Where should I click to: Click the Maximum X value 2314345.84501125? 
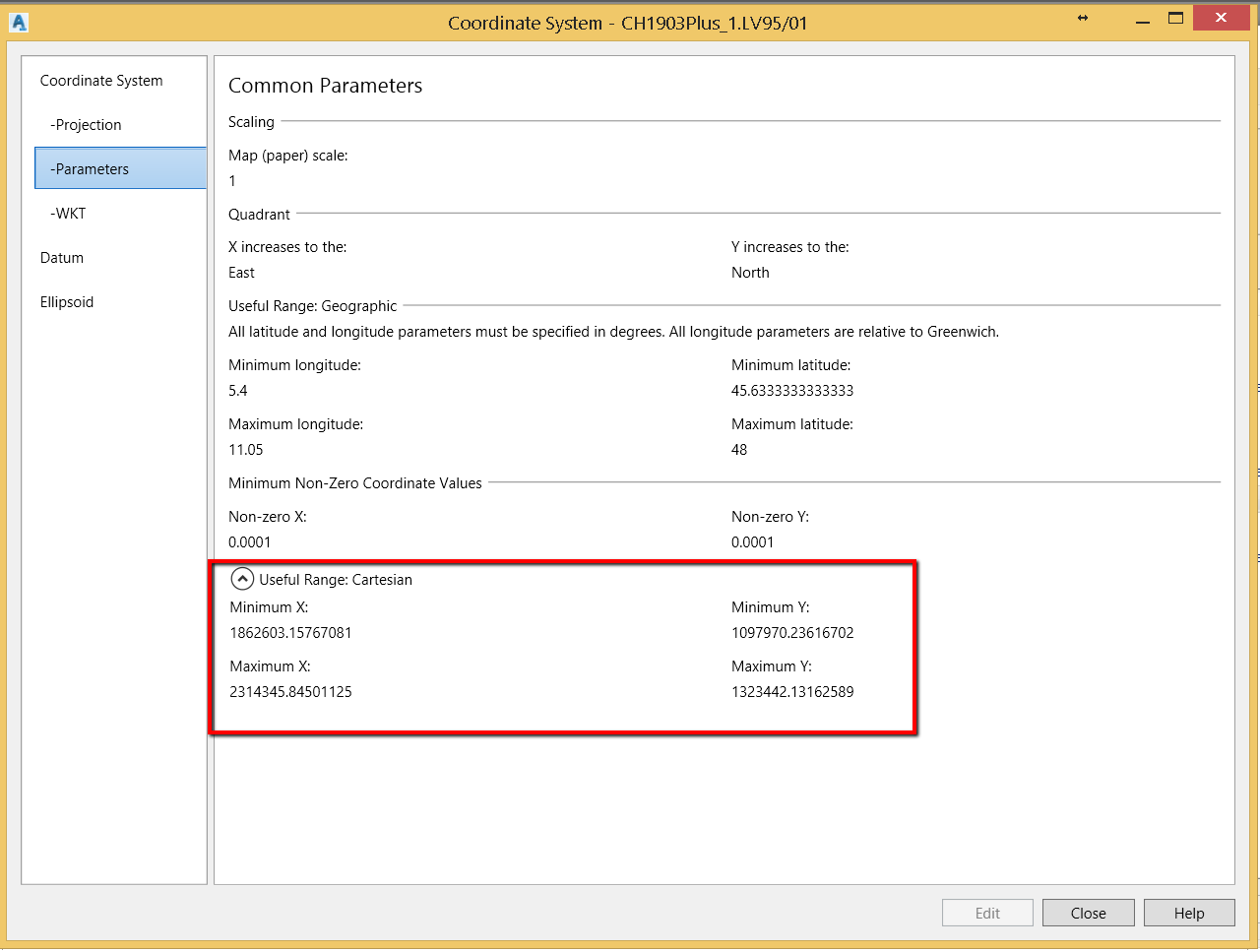click(x=290, y=692)
